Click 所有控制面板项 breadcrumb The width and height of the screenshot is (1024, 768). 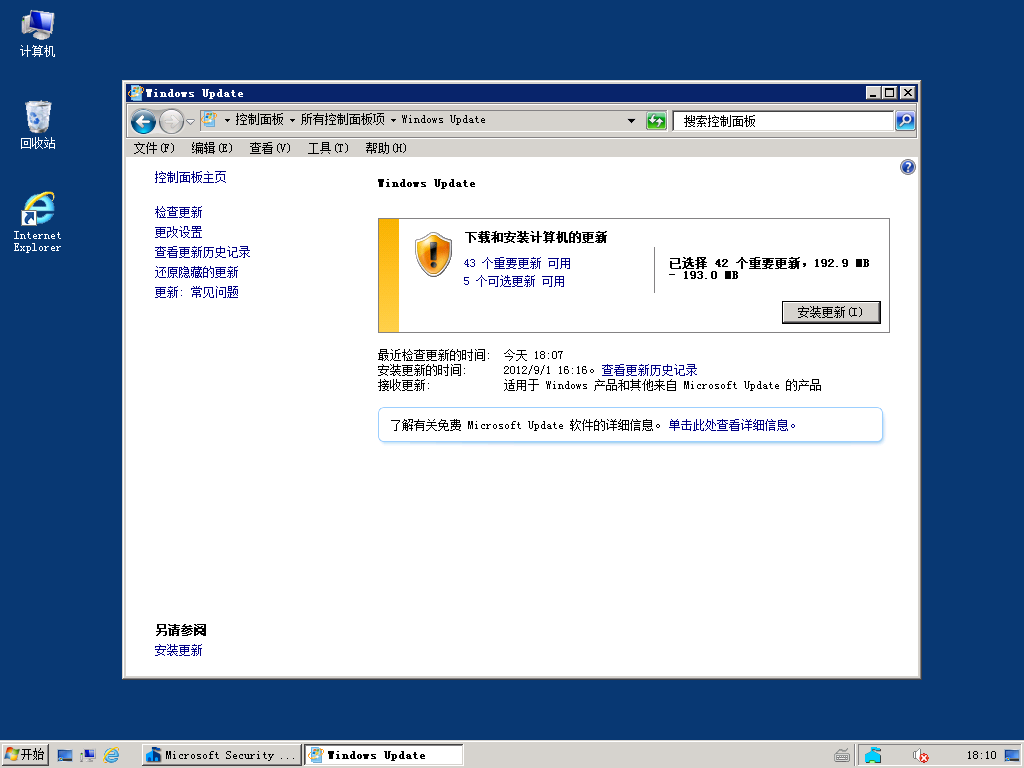click(x=342, y=120)
